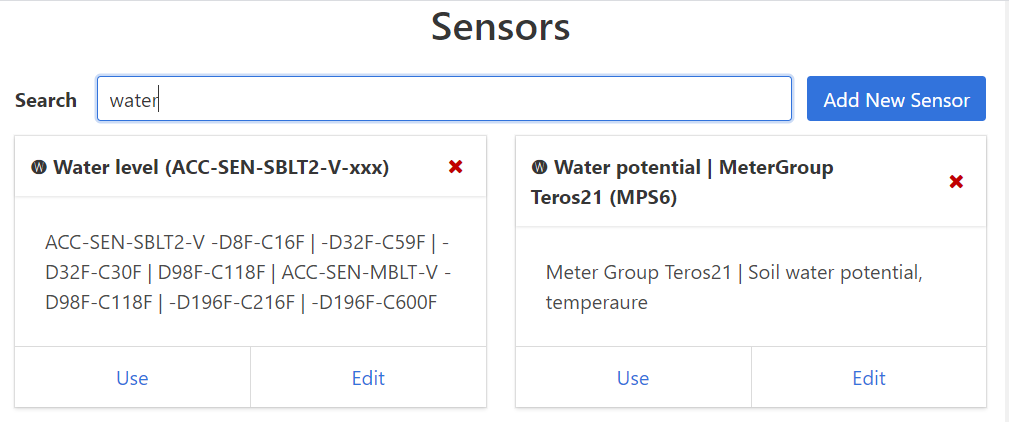The image size is (1009, 422).
Task: Edit the Water level sensor
Action: (368, 378)
